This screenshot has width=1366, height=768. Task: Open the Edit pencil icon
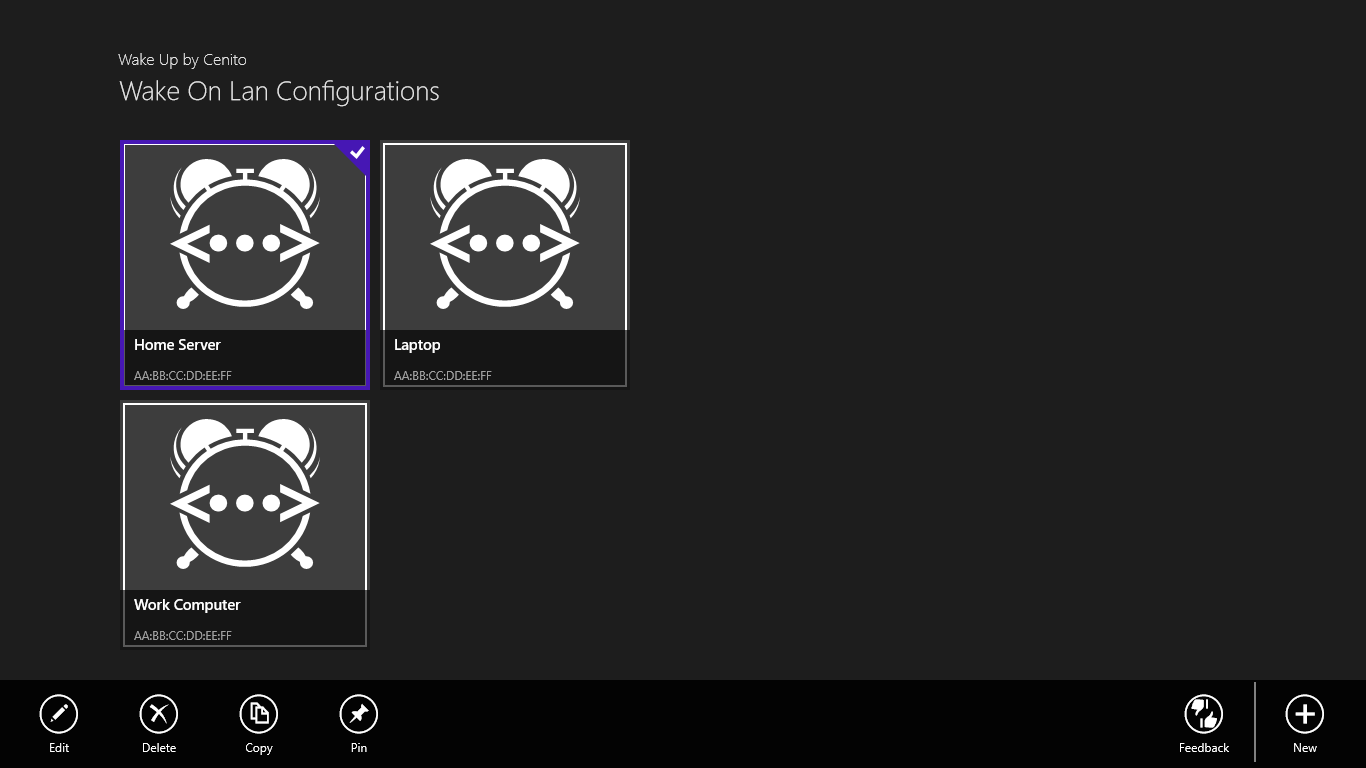click(59, 714)
